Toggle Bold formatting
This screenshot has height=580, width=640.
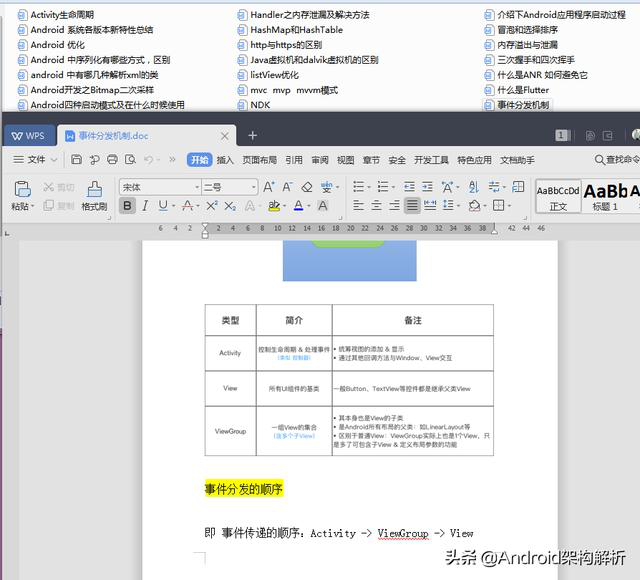point(127,206)
